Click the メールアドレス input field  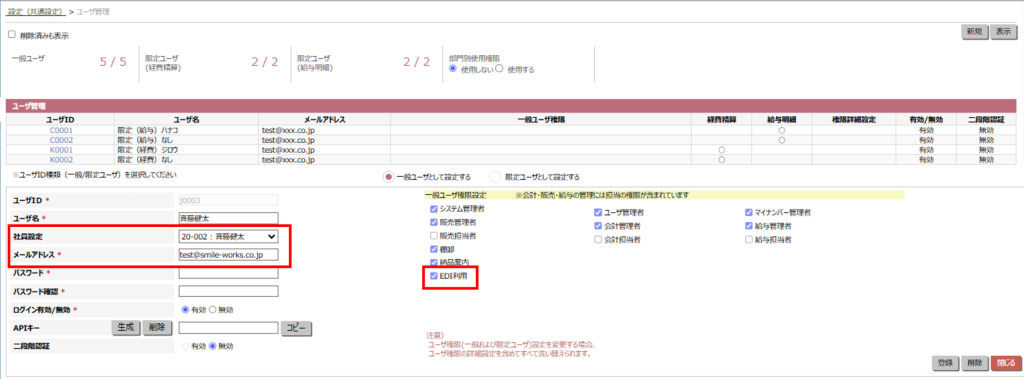coord(228,255)
